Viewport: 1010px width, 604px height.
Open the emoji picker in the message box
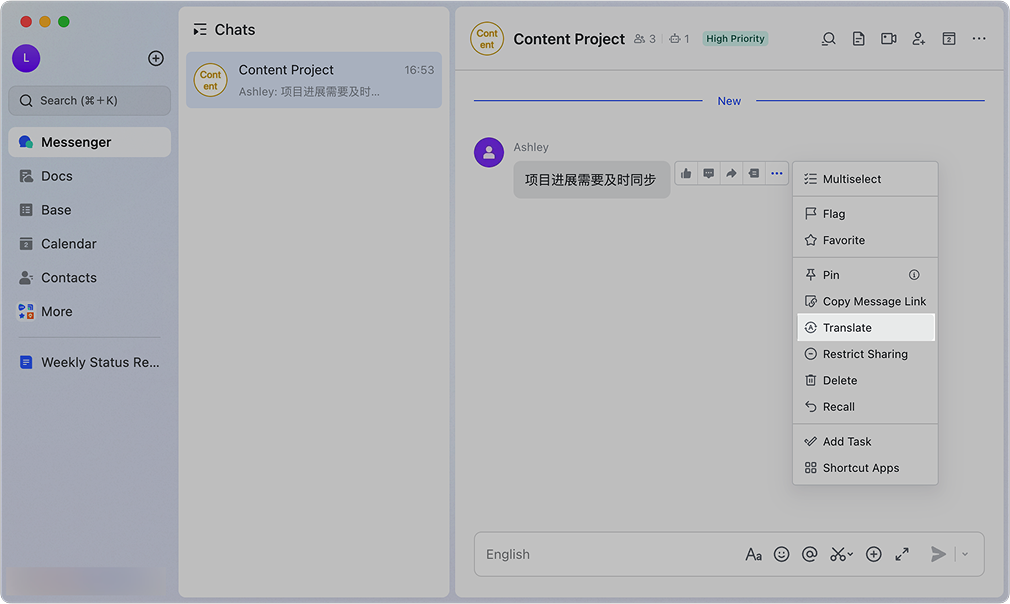click(782, 554)
